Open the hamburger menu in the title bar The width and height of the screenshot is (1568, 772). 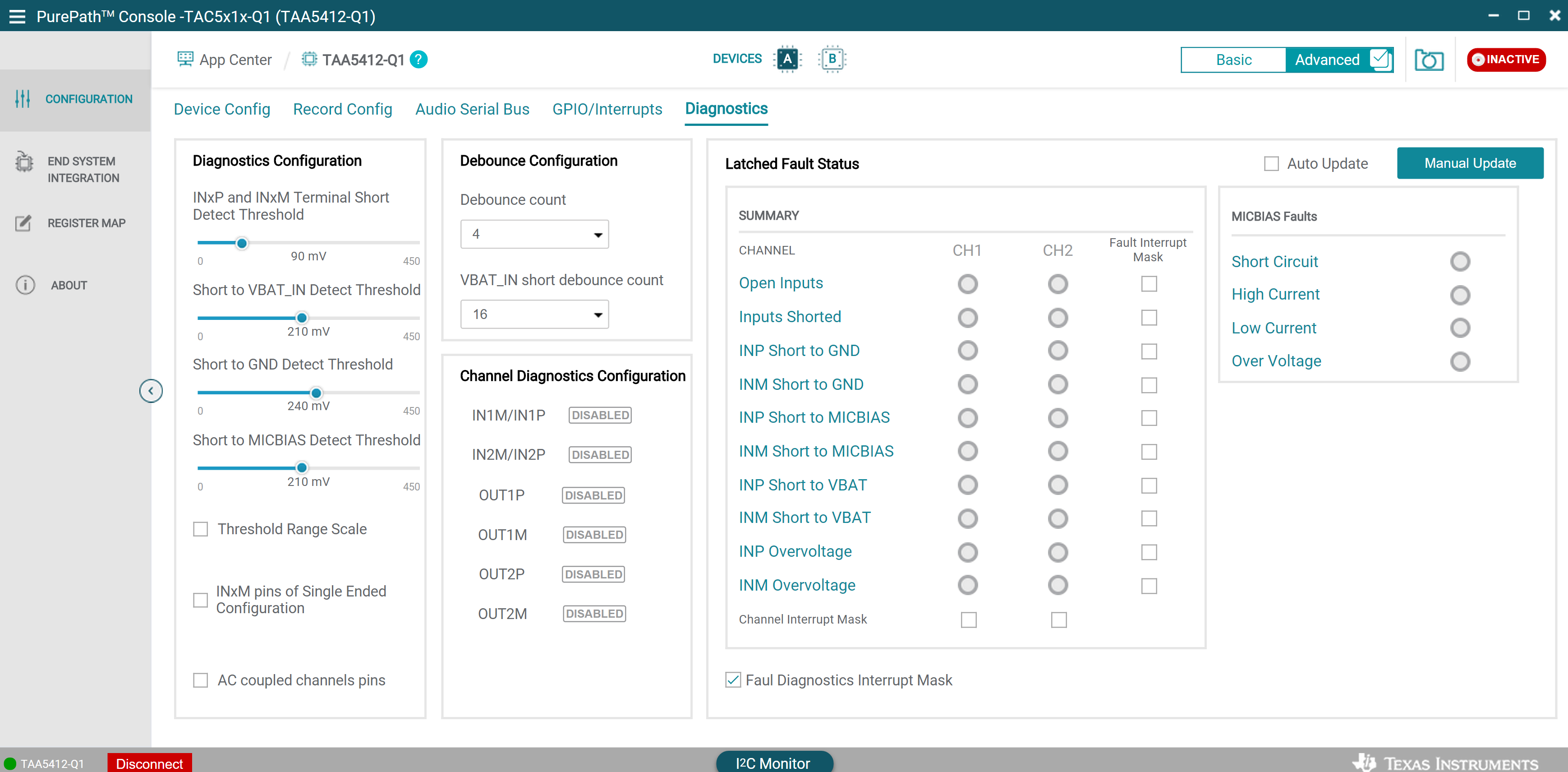[17, 16]
